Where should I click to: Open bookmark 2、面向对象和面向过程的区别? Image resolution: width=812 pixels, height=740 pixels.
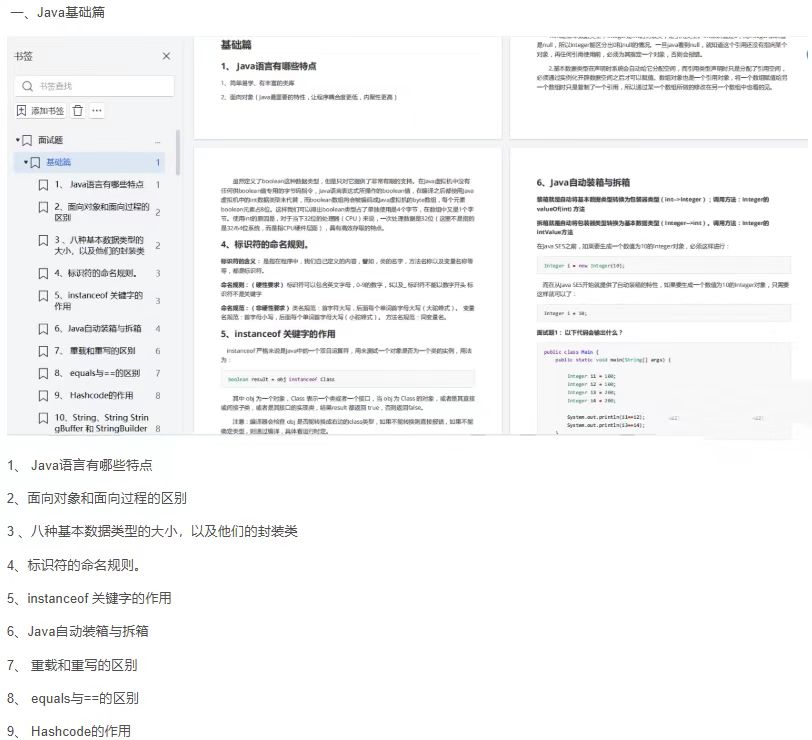[x=102, y=212]
